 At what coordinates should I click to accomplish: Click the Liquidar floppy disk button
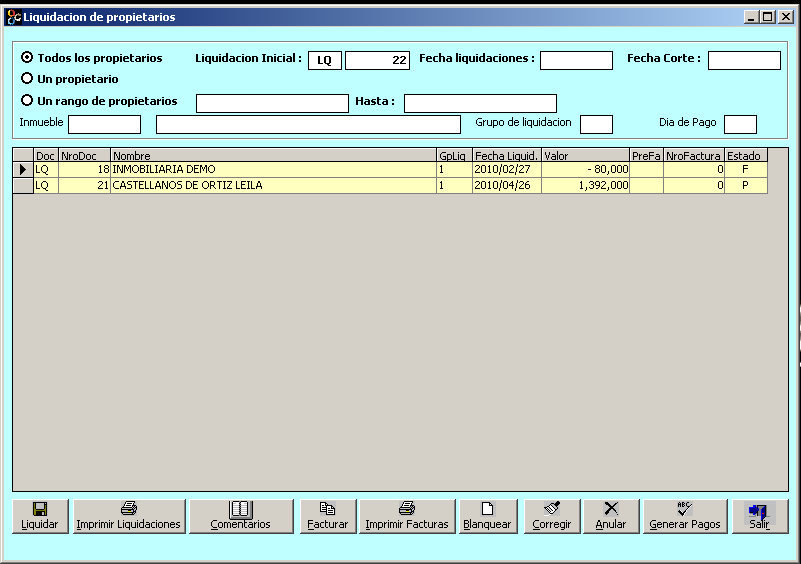point(40,516)
